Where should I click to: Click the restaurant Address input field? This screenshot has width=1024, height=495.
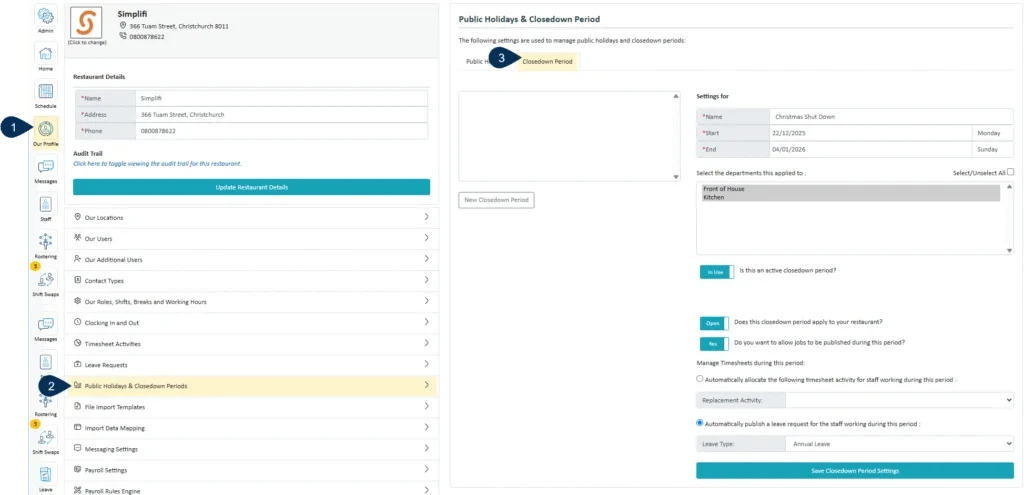pos(281,114)
